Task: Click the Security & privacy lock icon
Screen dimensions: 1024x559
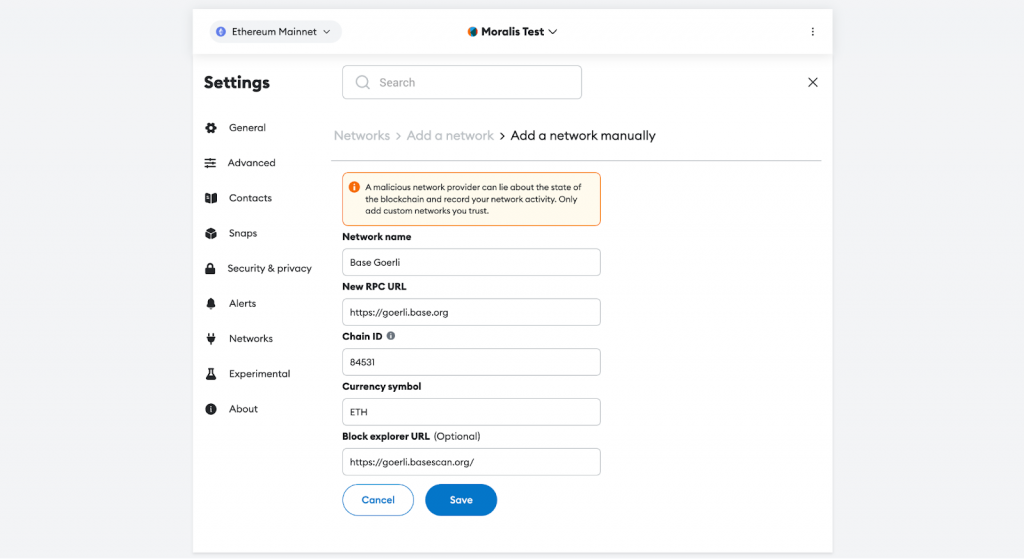Action: 210,268
